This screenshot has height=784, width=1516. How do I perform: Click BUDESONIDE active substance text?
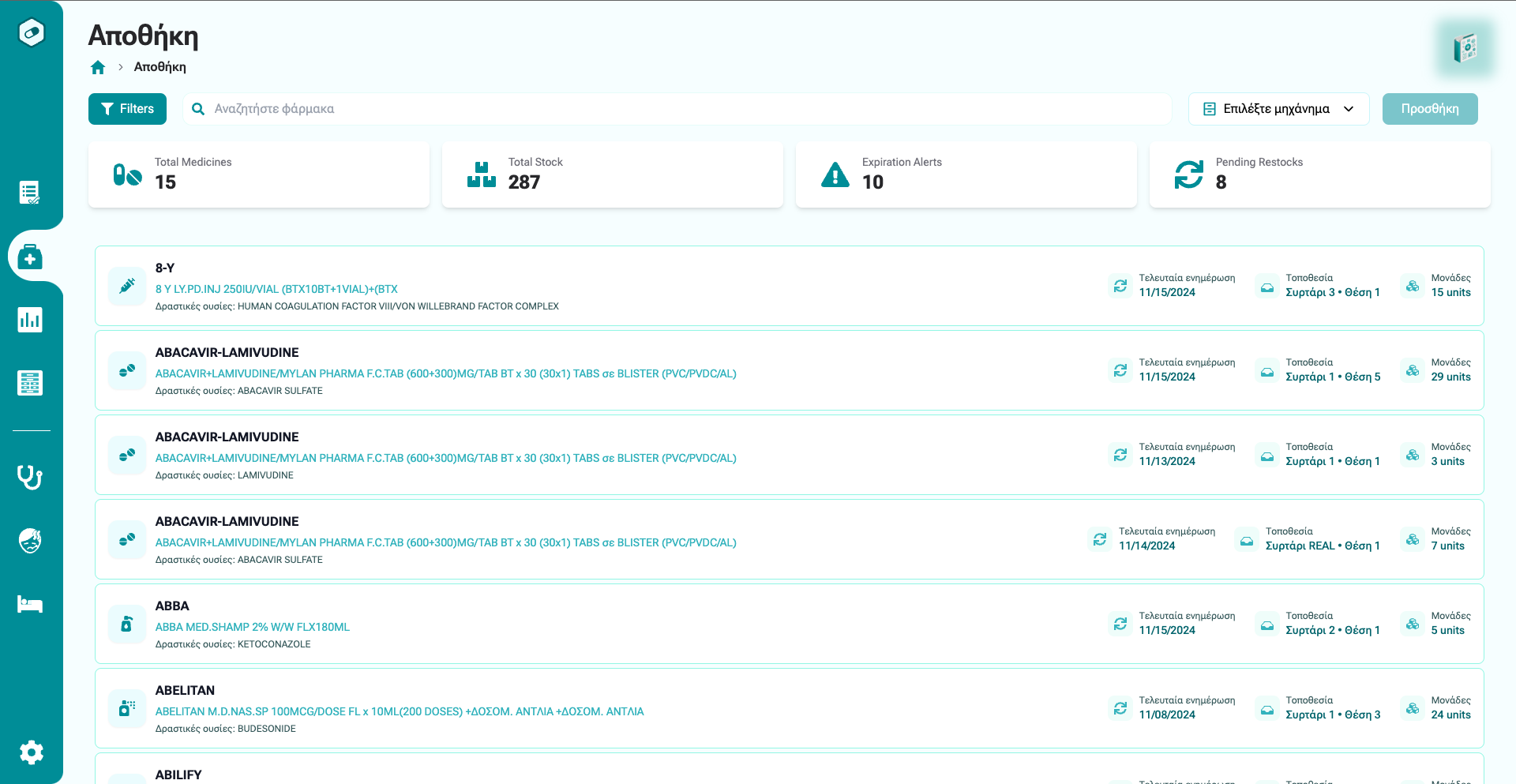[x=267, y=729]
